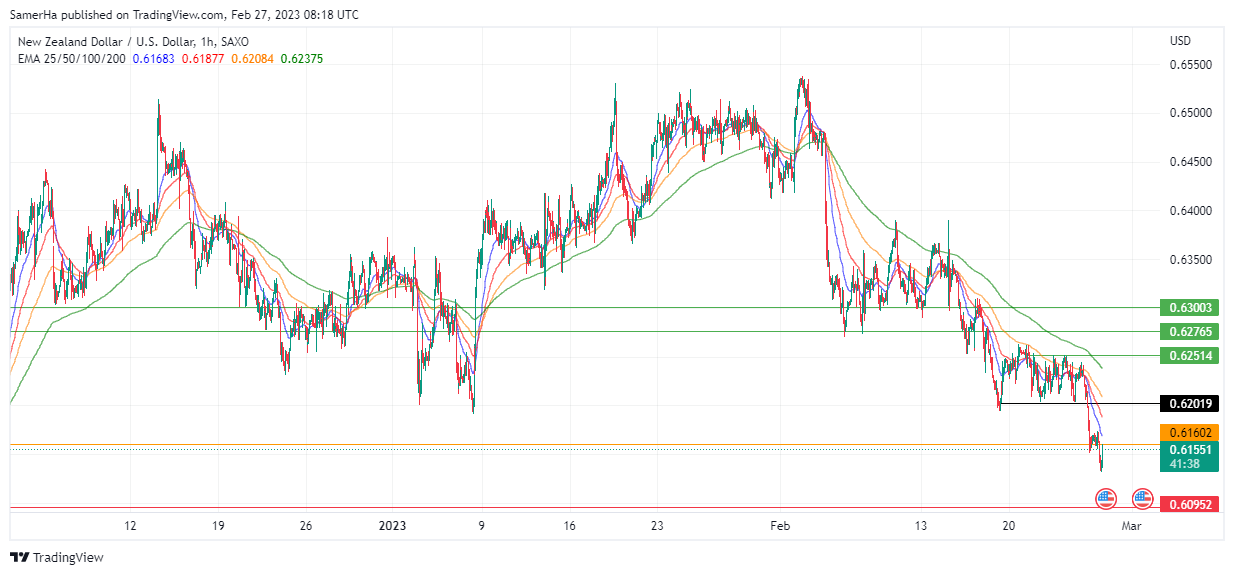Select the EMA 25/50/100/200 indicator legend
The height and width of the screenshot is (575, 1234).
(x=70, y=59)
